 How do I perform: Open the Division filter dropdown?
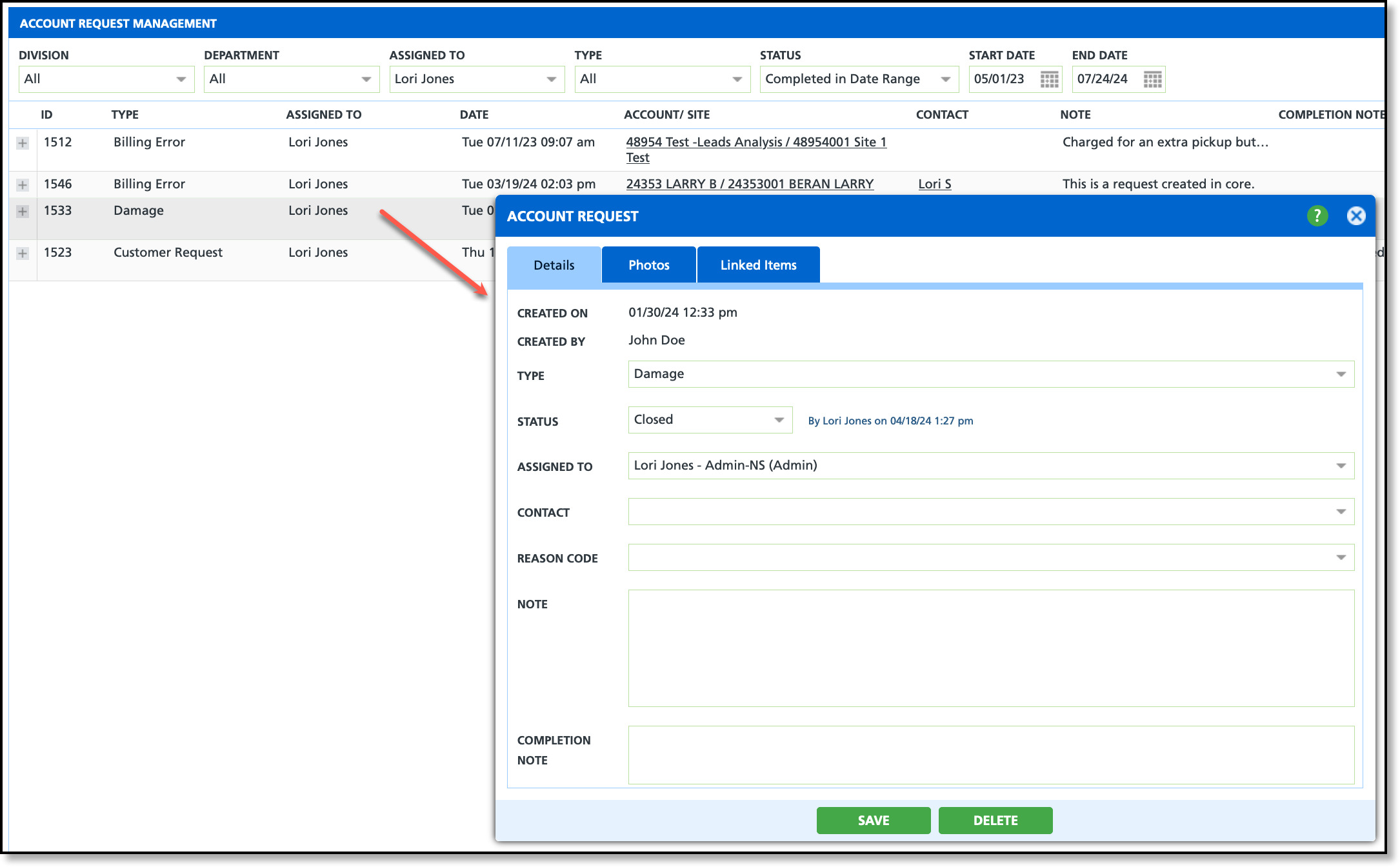tap(106, 79)
